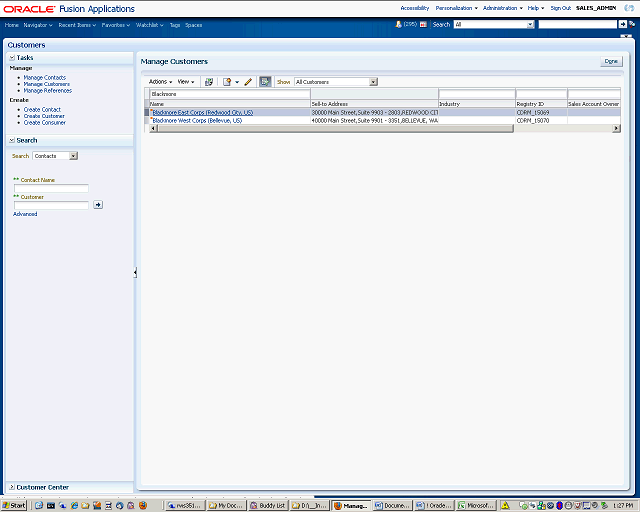Switch to Buddy List taskbar window
Image resolution: width=640 pixels, height=512 pixels.
coord(268,505)
